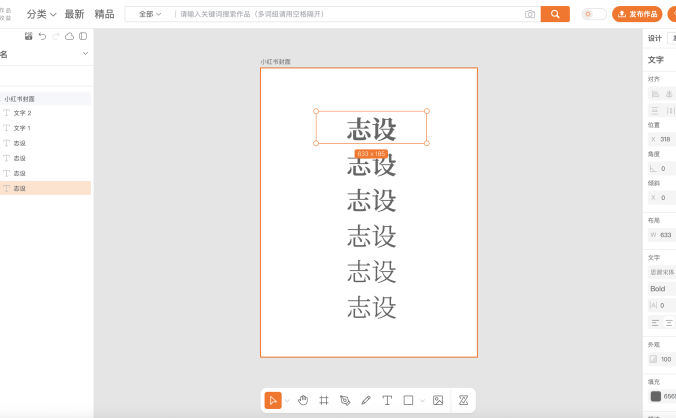Select the frame (artboard) tool
This screenshot has width=676, height=418.
[324, 400]
